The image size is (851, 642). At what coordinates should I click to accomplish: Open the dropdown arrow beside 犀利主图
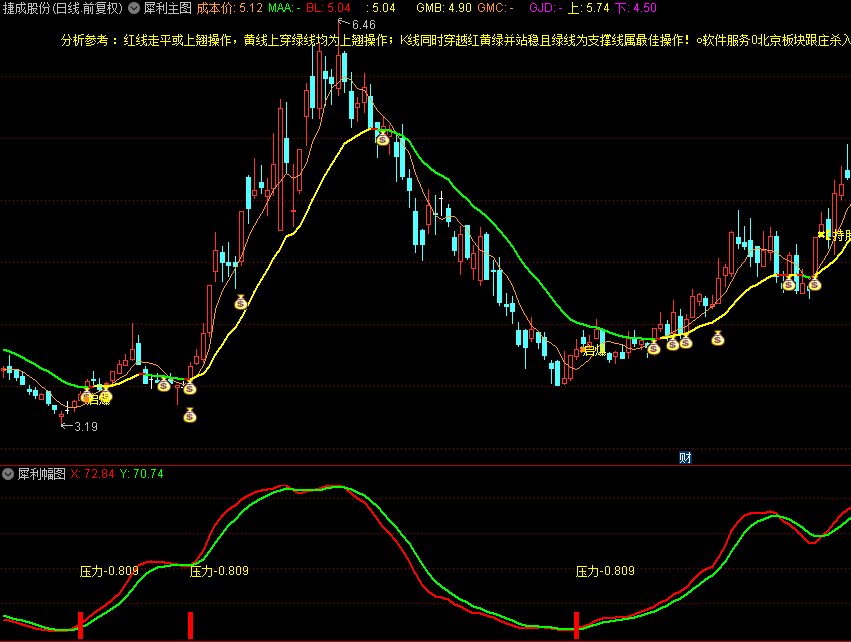134,8
